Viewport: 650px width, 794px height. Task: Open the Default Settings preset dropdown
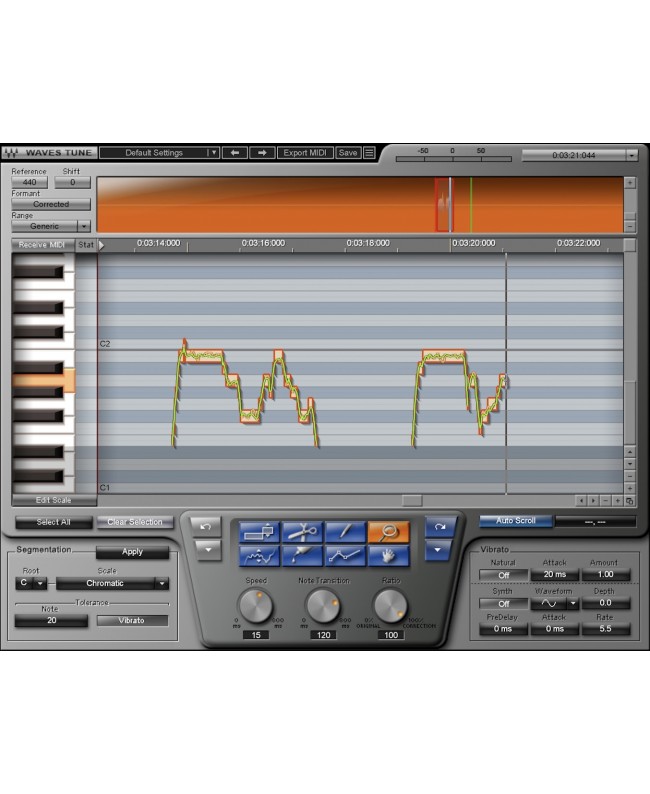[159, 152]
